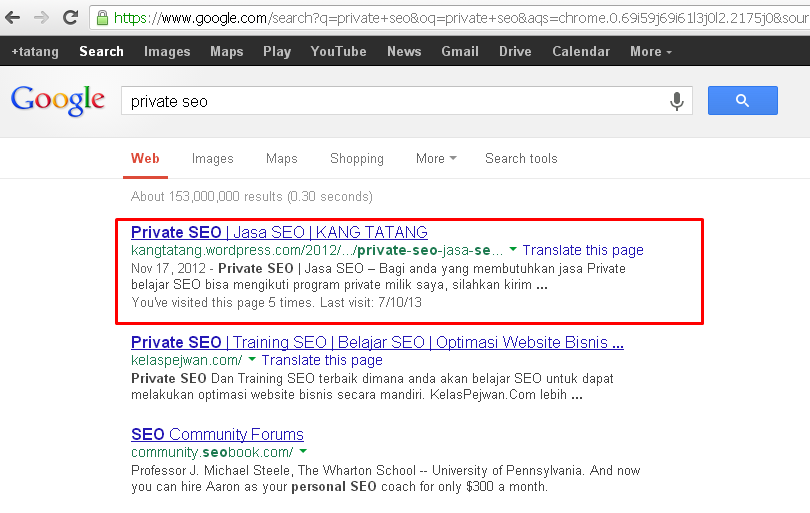The image size is (810, 513).
Task: Select the Web results tab
Action: coord(145,159)
